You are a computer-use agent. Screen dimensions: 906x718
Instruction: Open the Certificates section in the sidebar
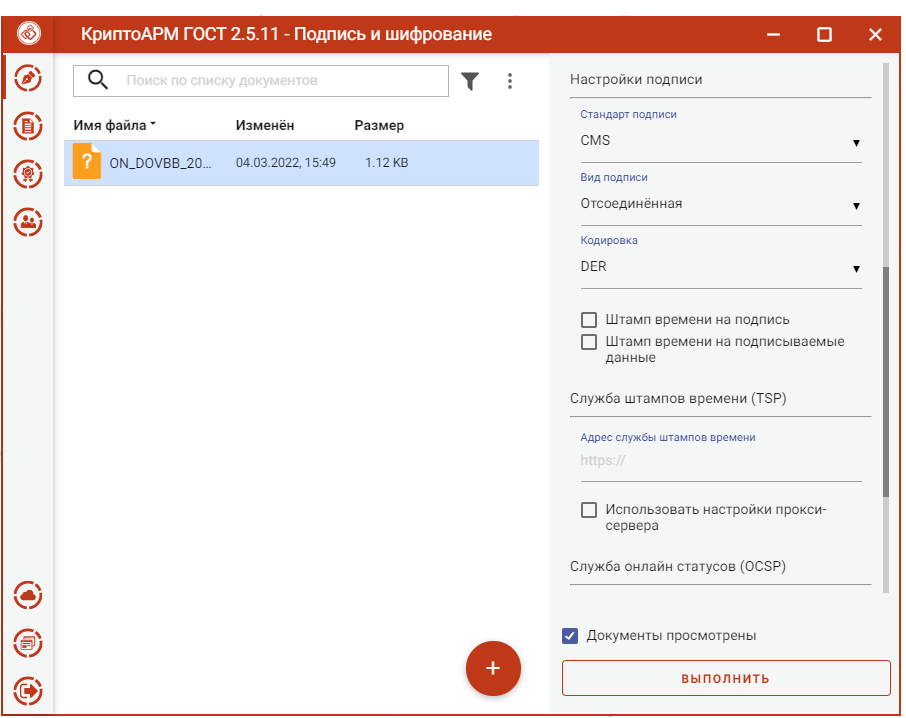pos(28,174)
